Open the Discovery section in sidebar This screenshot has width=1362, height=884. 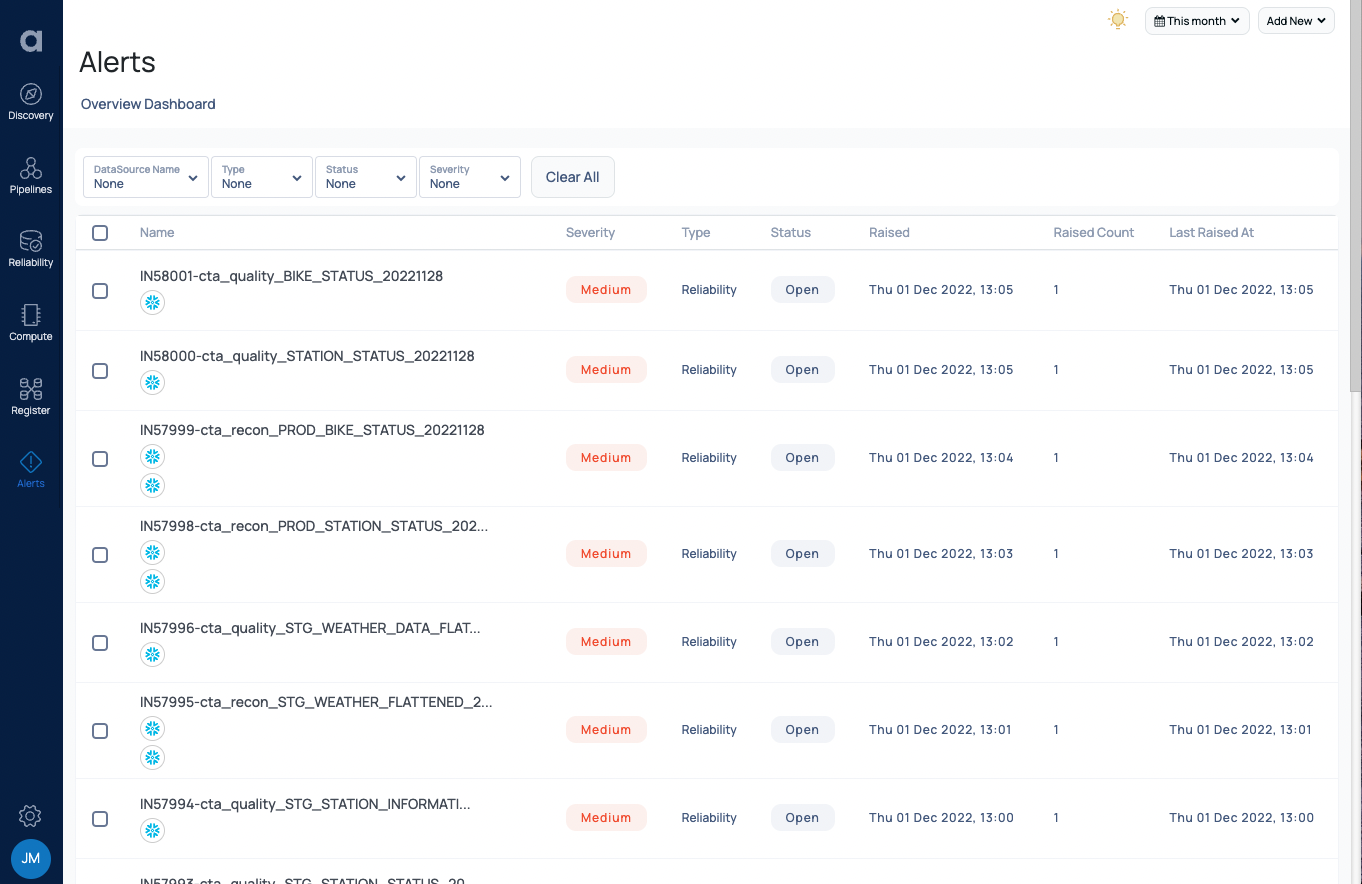tap(30, 100)
